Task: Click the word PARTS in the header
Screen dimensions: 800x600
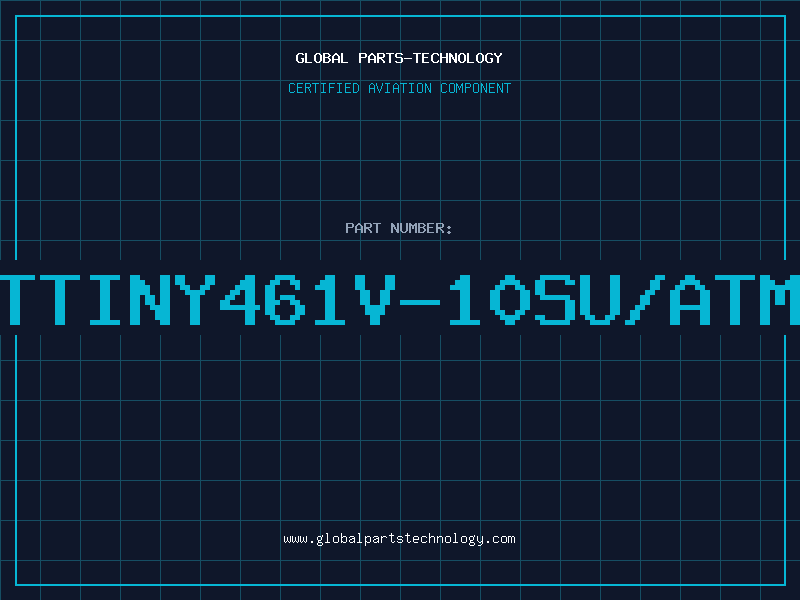Action: (x=381, y=58)
